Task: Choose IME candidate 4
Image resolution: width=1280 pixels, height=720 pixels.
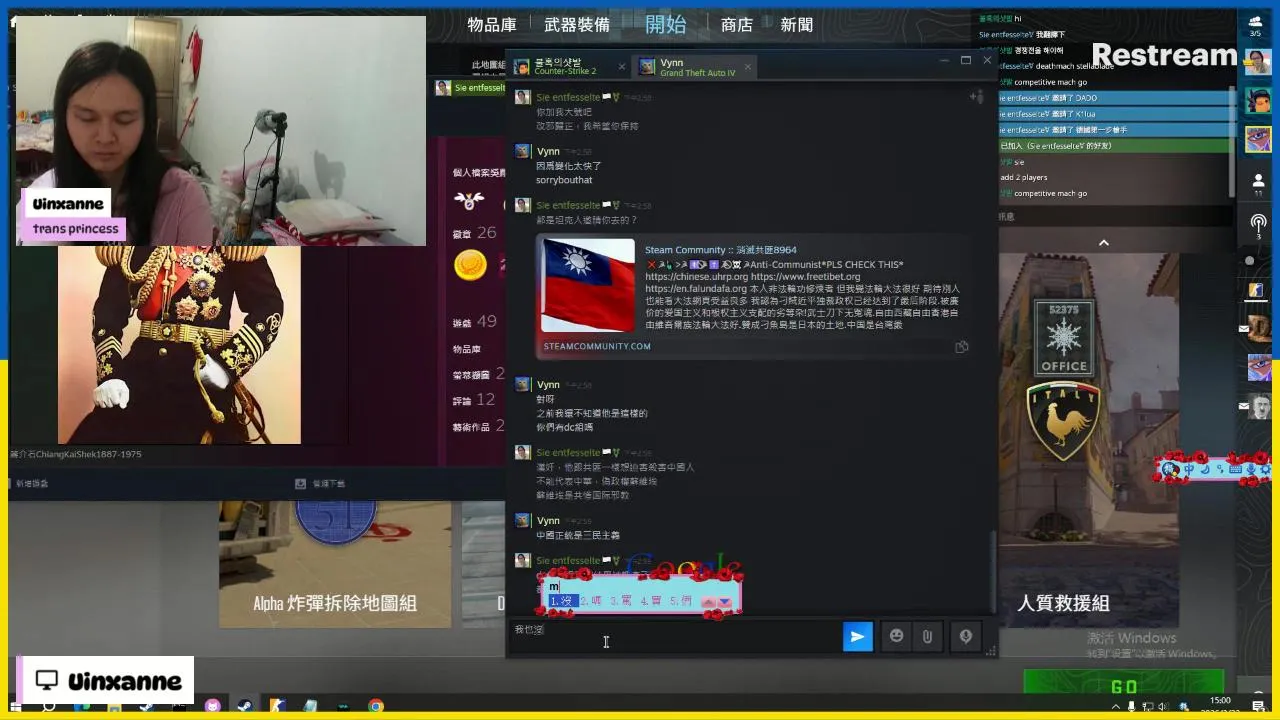Action: click(x=651, y=601)
